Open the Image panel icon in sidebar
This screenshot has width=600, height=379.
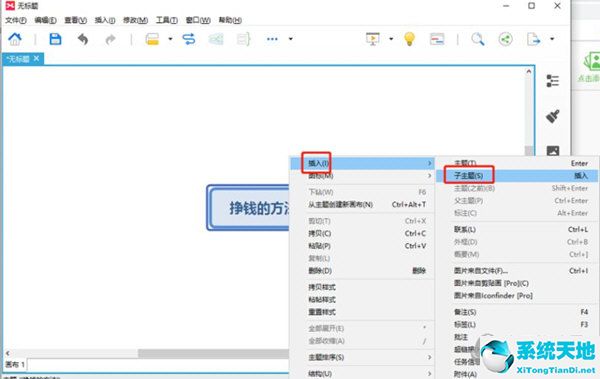point(553,151)
